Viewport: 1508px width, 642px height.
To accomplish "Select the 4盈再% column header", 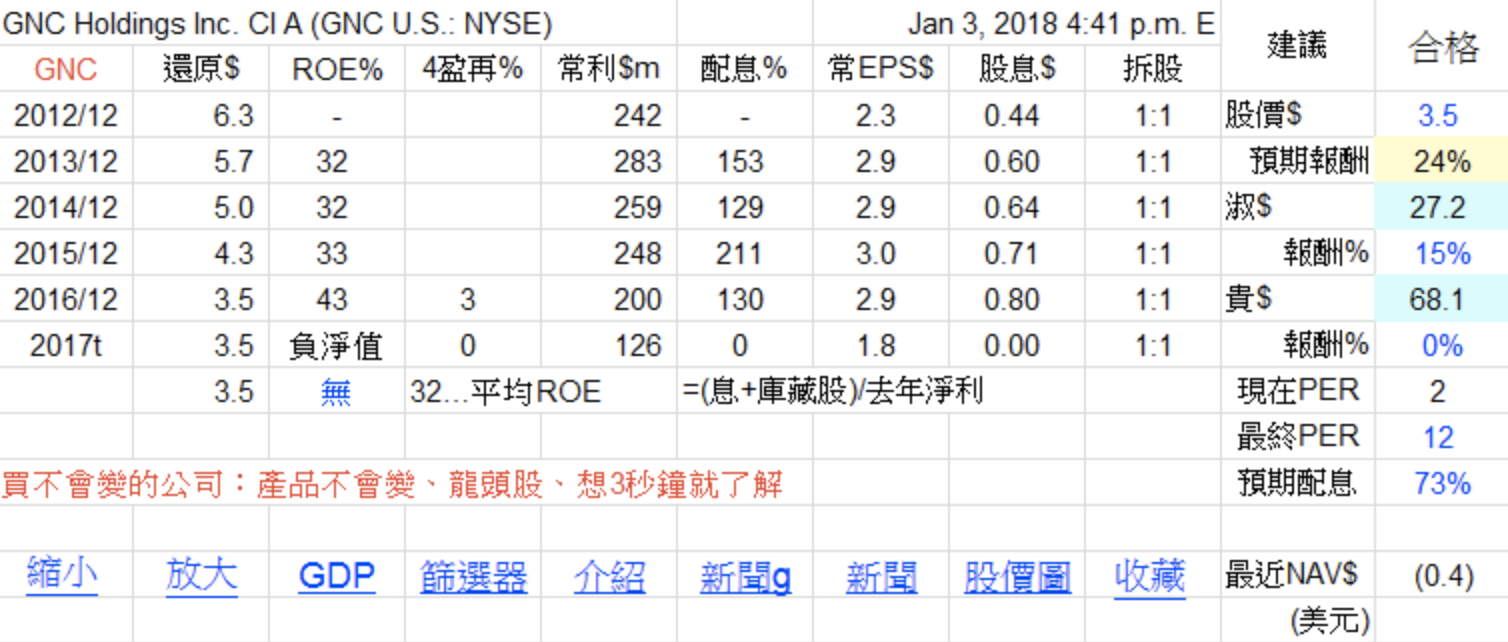I will [x=473, y=69].
